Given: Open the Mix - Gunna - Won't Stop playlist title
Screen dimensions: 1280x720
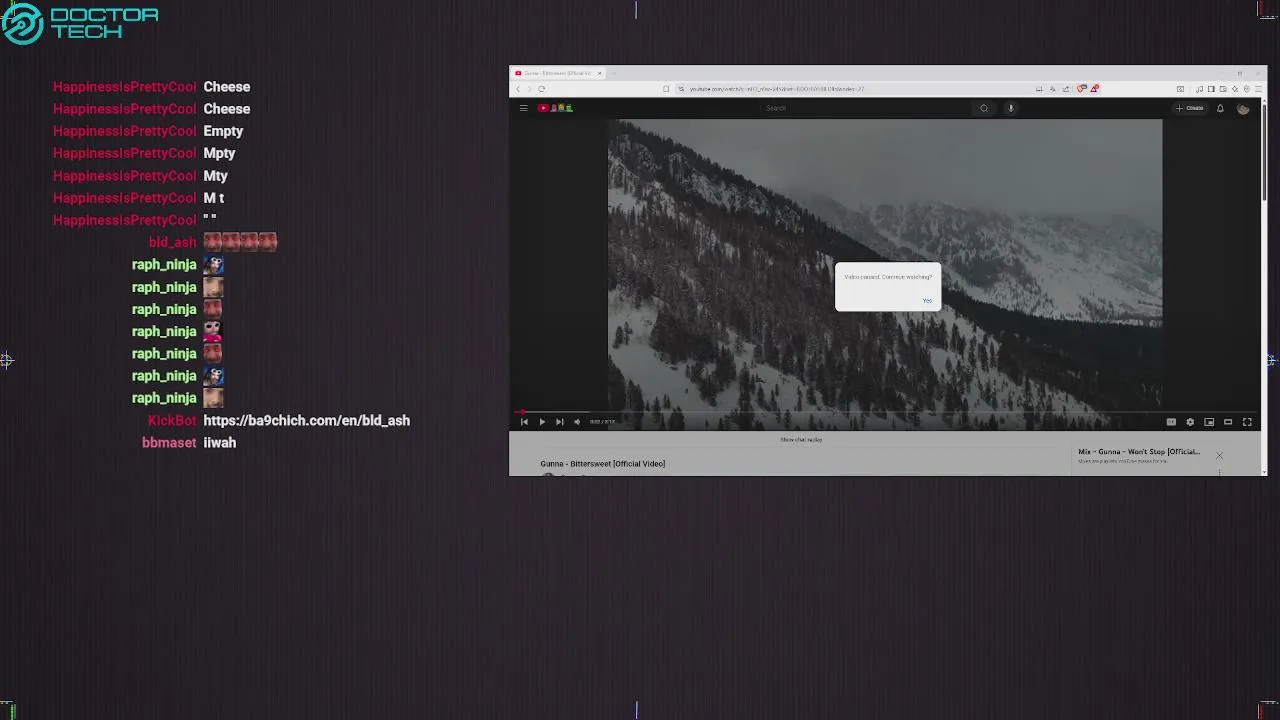Looking at the screenshot, I should [x=1139, y=452].
